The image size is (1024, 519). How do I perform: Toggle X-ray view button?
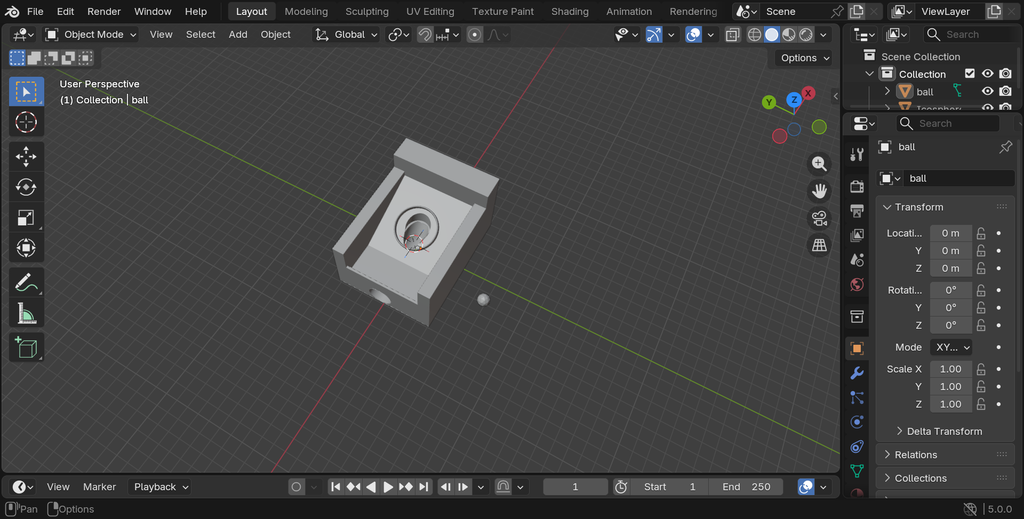click(x=732, y=35)
